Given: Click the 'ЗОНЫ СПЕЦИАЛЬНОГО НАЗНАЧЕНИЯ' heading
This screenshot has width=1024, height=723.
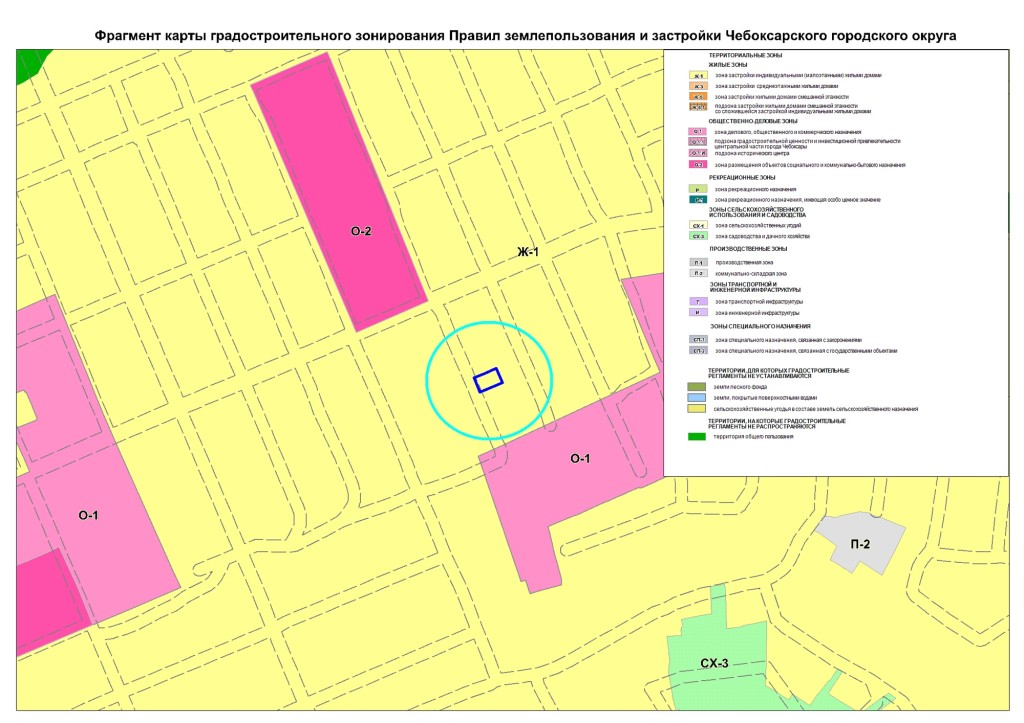Looking at the screenshot, I should tap(760, 327).
